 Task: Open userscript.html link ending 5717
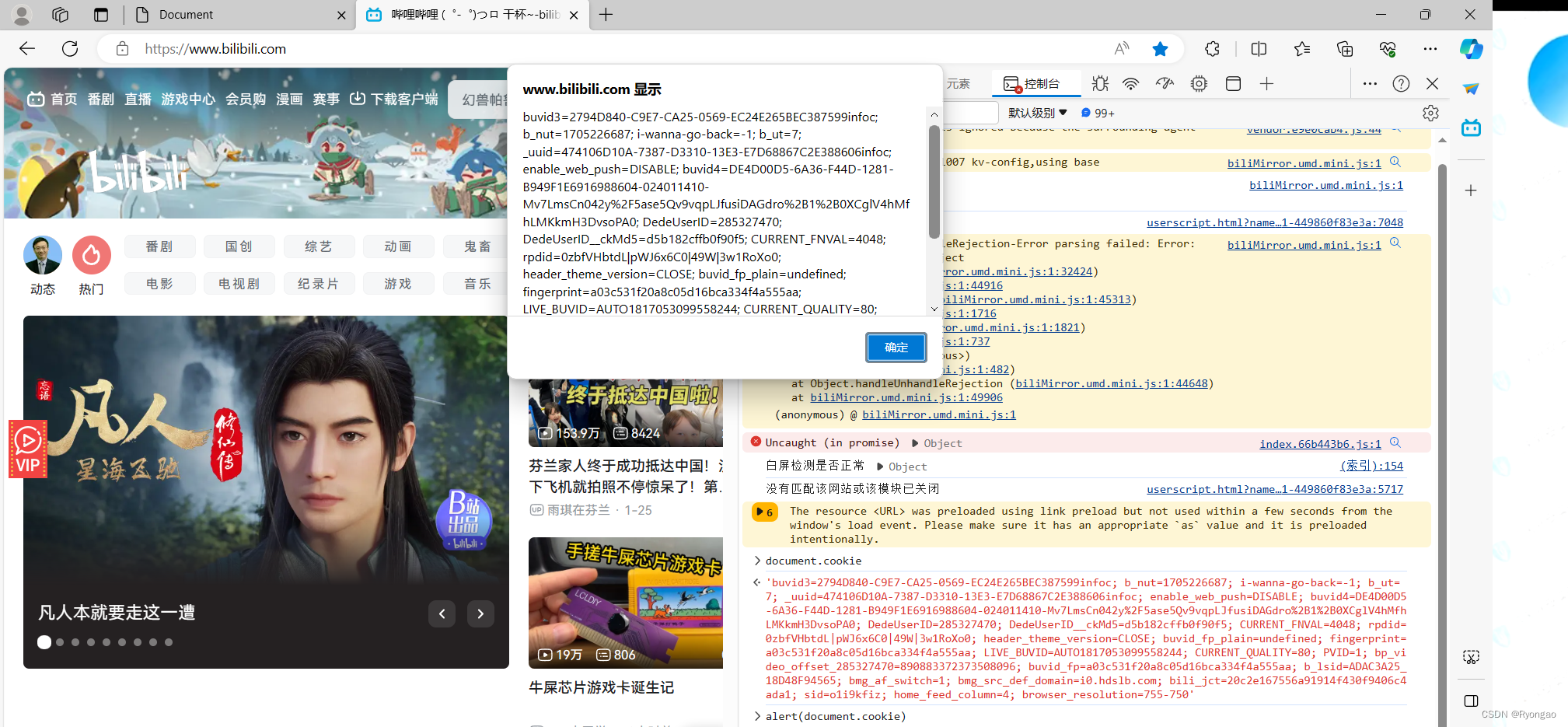[1275, 489]
